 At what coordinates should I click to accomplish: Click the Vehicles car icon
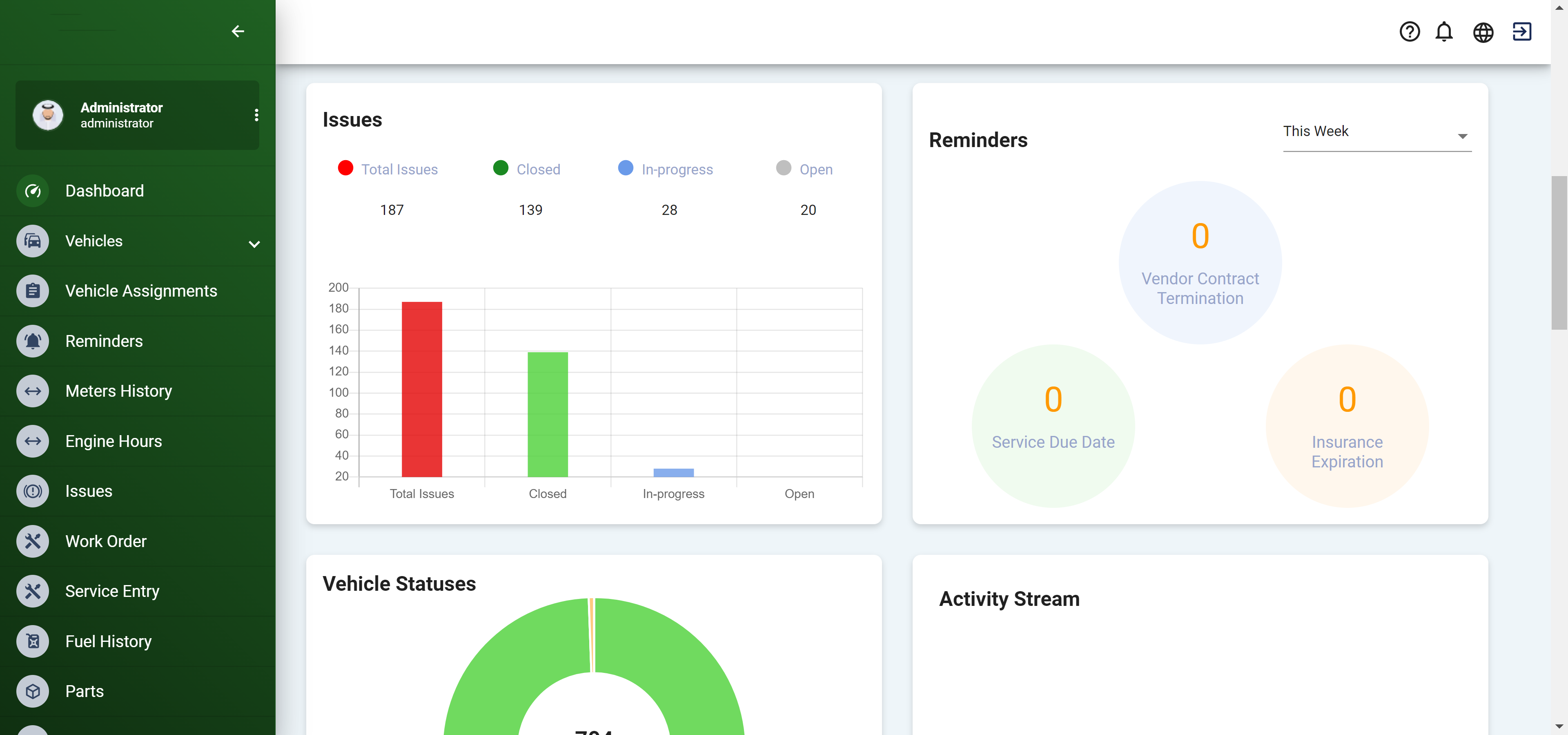(x=33, y=241)
